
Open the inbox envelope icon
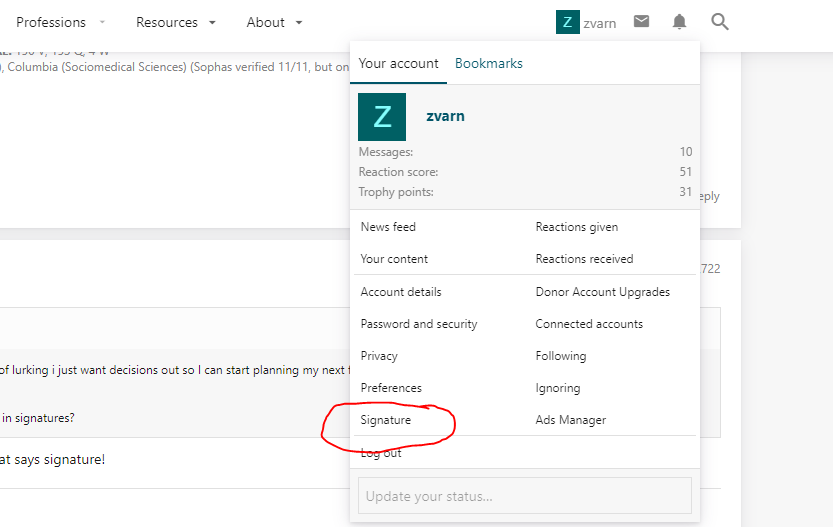[642, 22]
